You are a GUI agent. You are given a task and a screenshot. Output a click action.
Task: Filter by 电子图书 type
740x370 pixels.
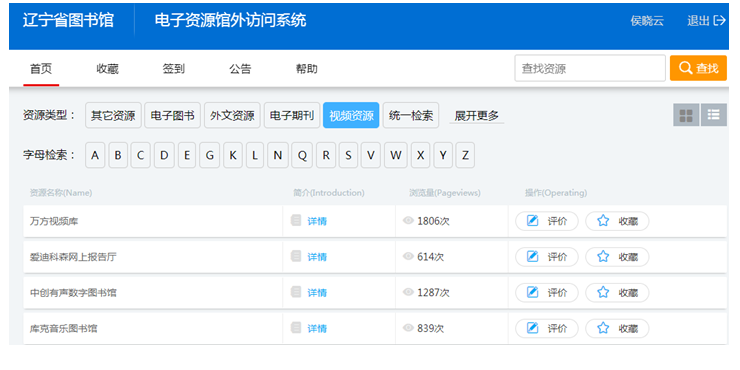173,115
